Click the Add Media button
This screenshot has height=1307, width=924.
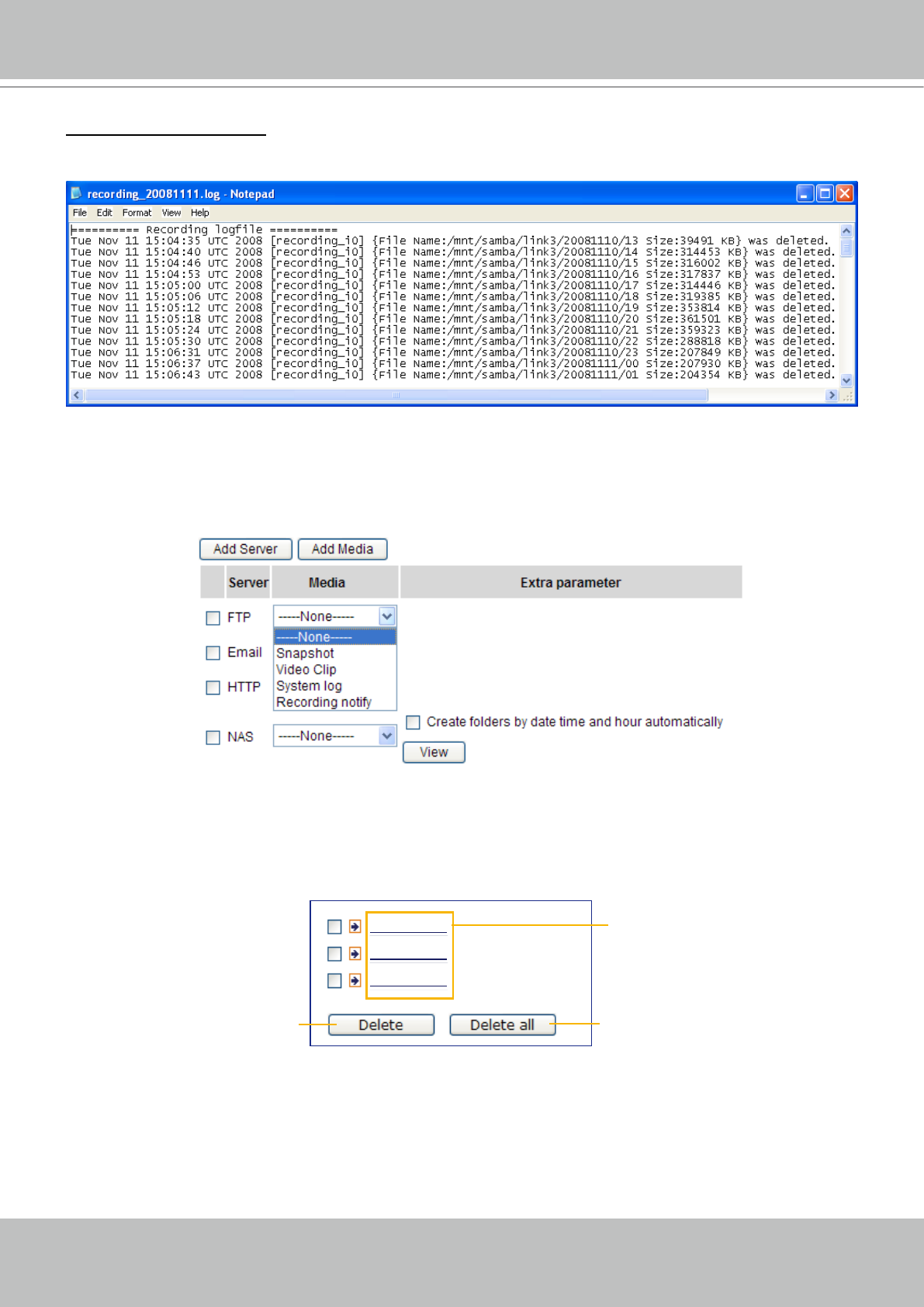[x=343, y=549]
